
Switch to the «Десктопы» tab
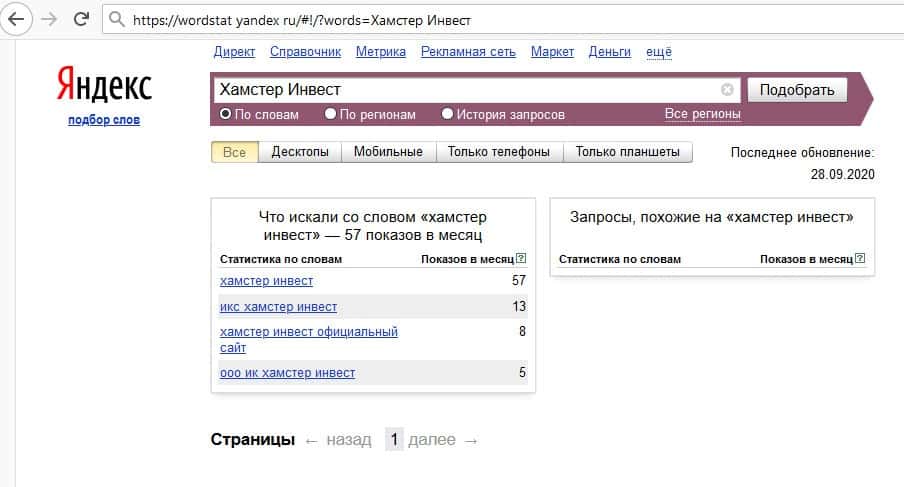tap(300, 152)
